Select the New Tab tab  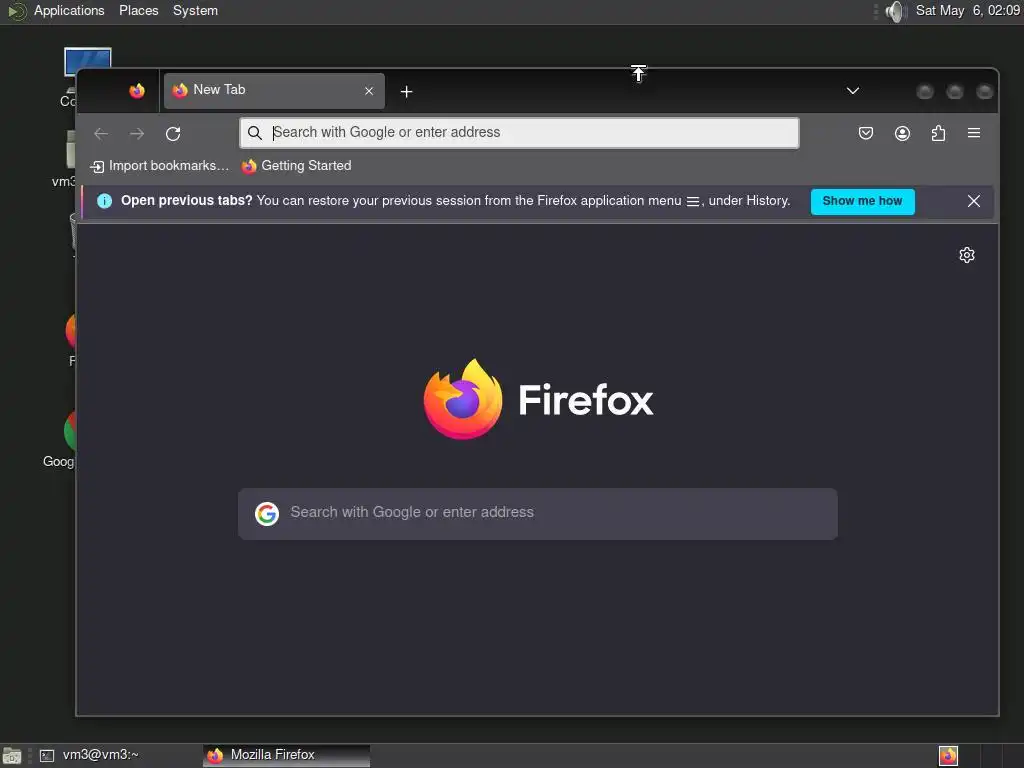click(274, 91)
